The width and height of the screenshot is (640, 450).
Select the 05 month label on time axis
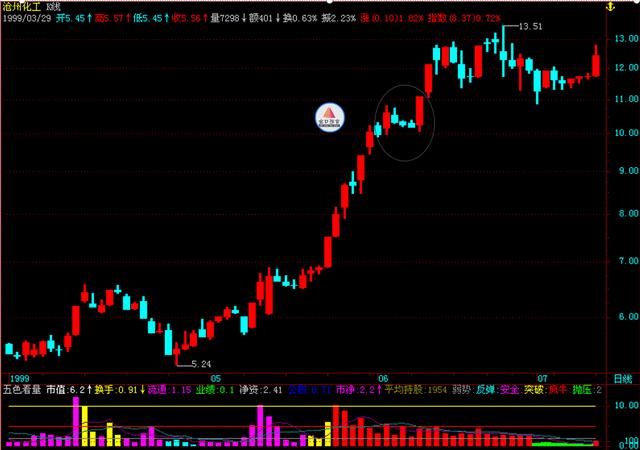[x=216, y=378]
